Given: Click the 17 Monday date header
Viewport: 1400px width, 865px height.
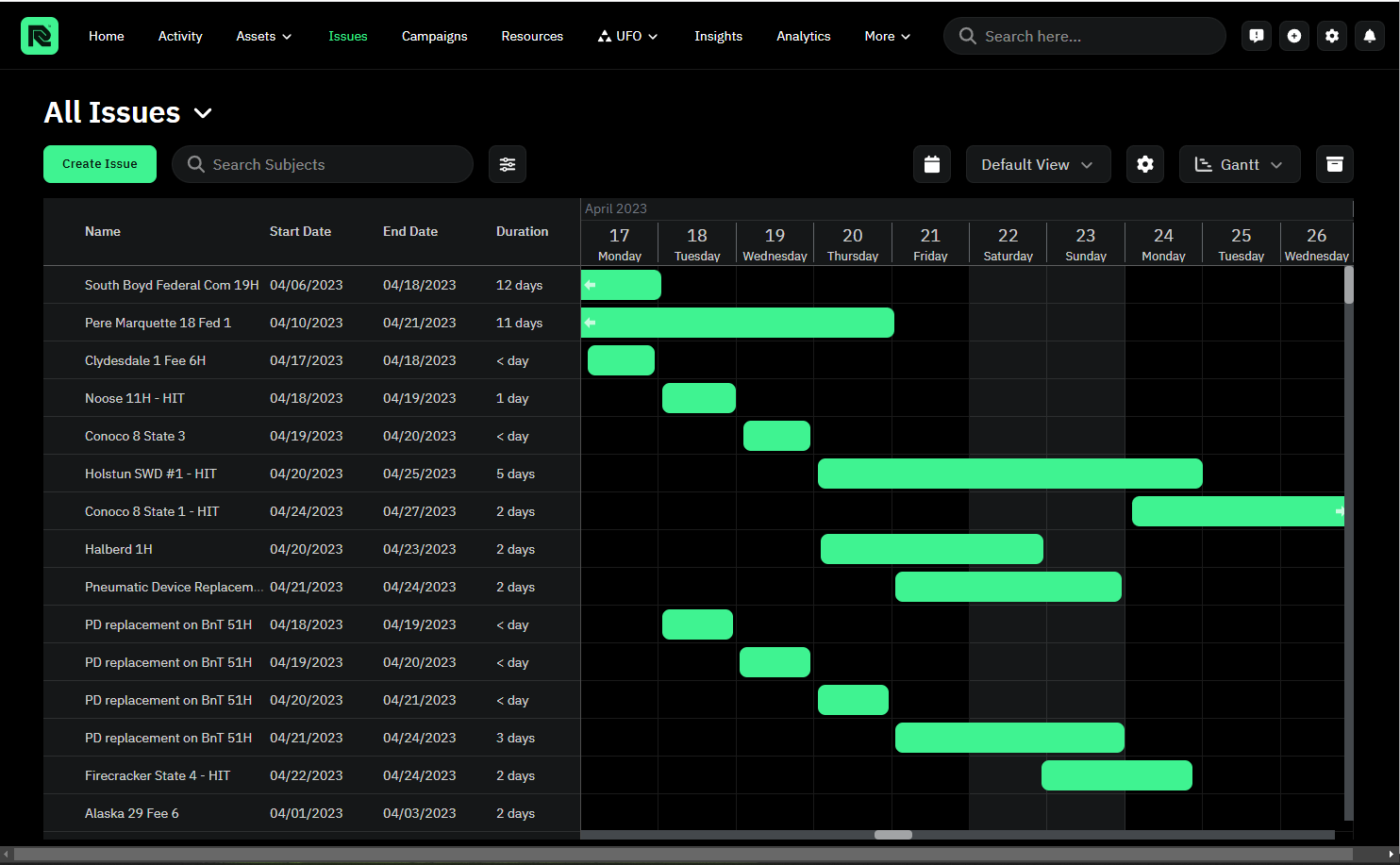Looking at the screenshot, I should (x=620, y=243).
